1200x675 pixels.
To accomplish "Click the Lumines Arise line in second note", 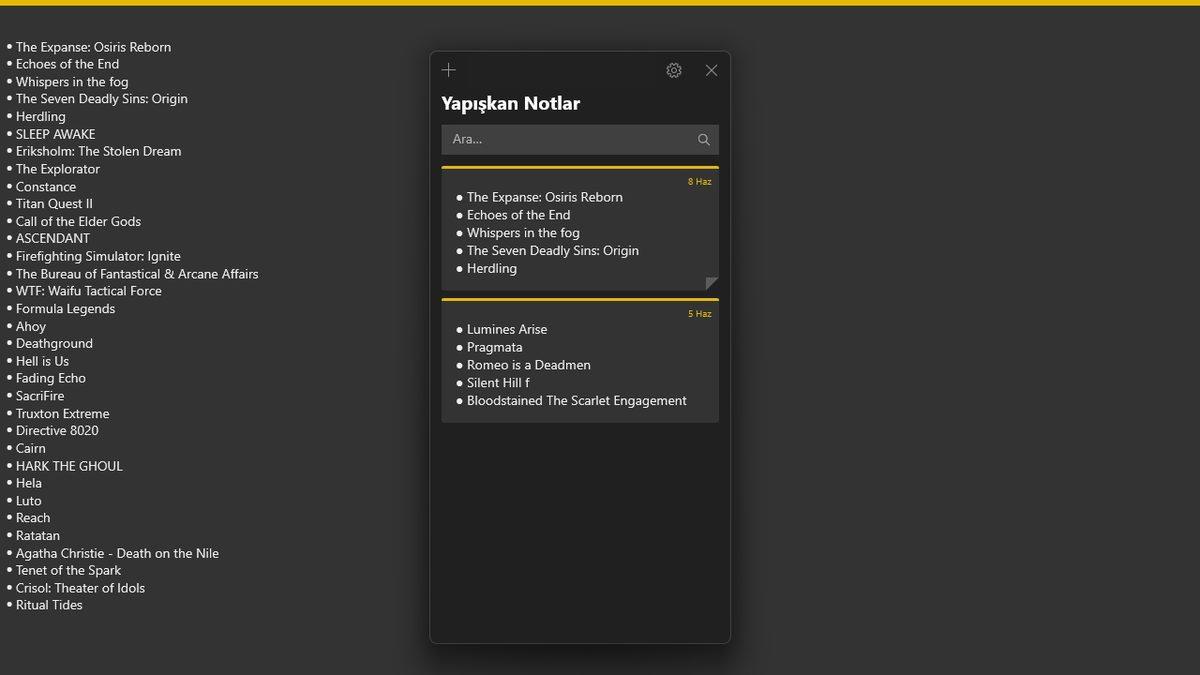I will coord(507,329).
